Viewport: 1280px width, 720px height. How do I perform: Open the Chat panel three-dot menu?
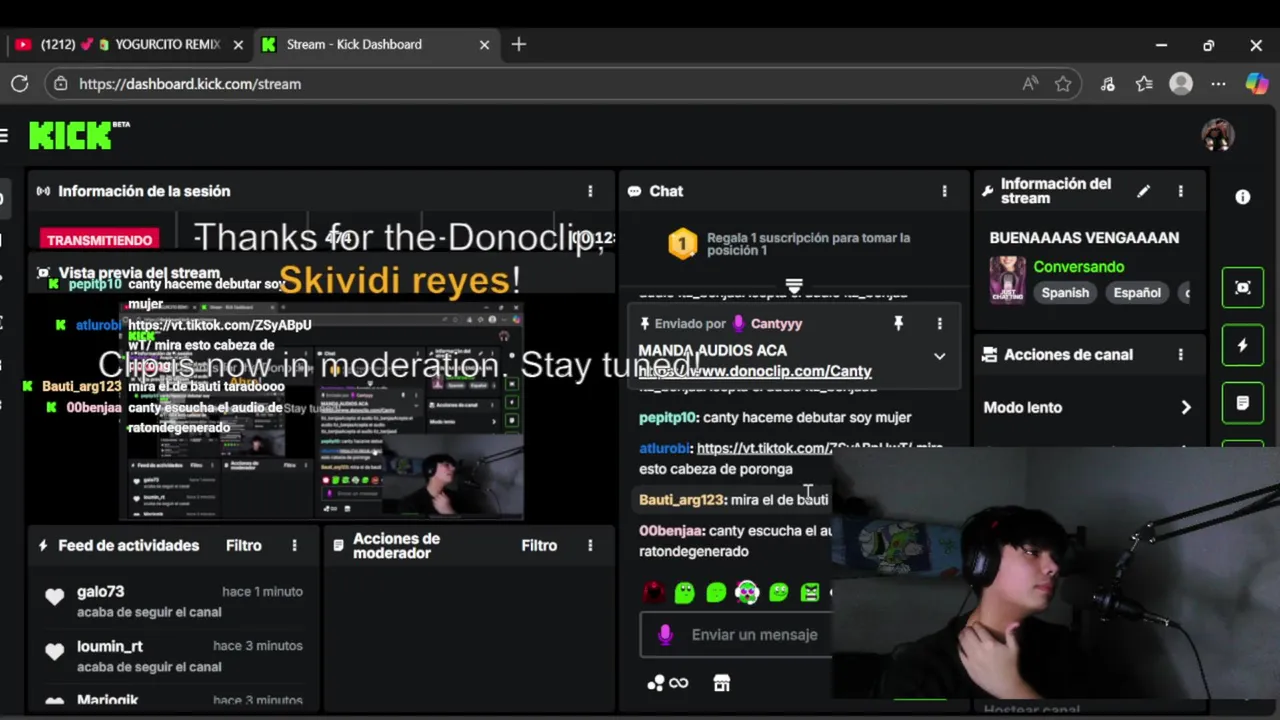[944, 191]
